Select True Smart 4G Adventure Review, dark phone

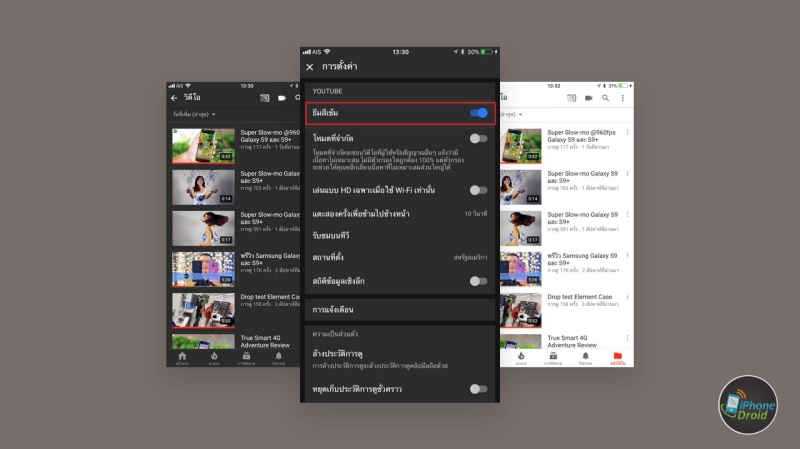(265, 341)
